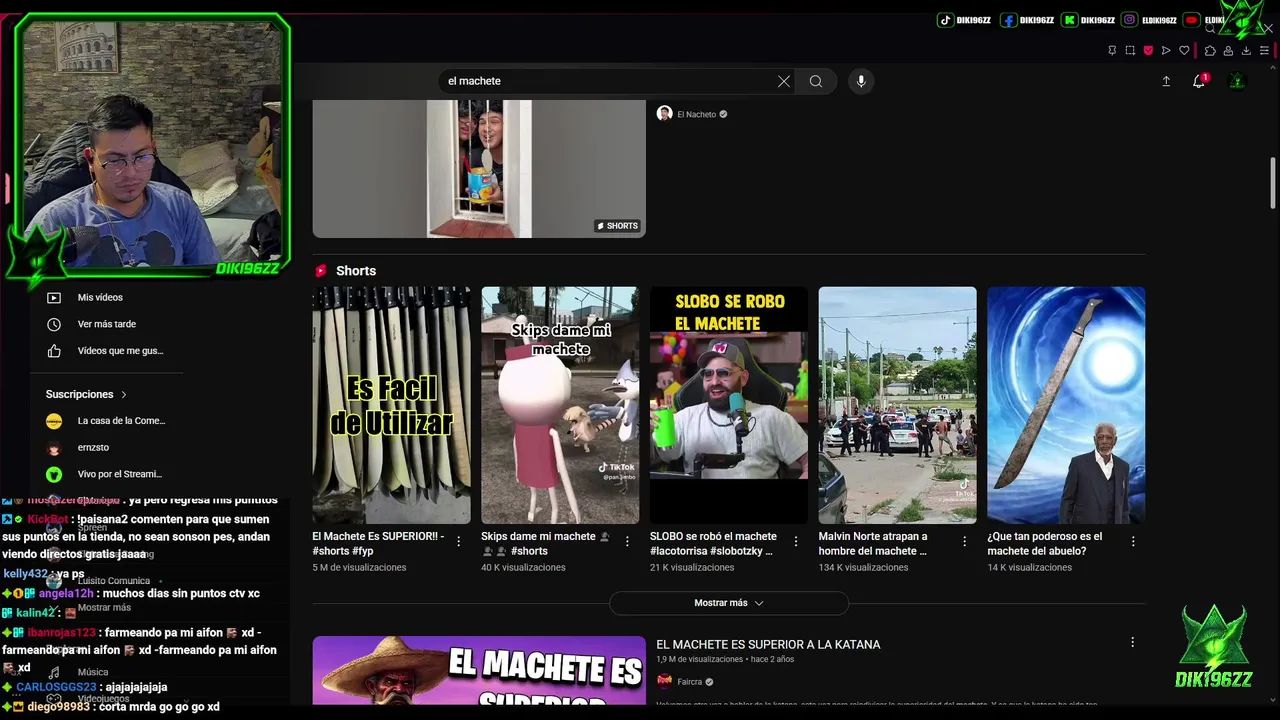The image size is (1280, 720).
Task: Click the Faircra channel avatar
Action: pyautogui.click(x=664, y=682)
